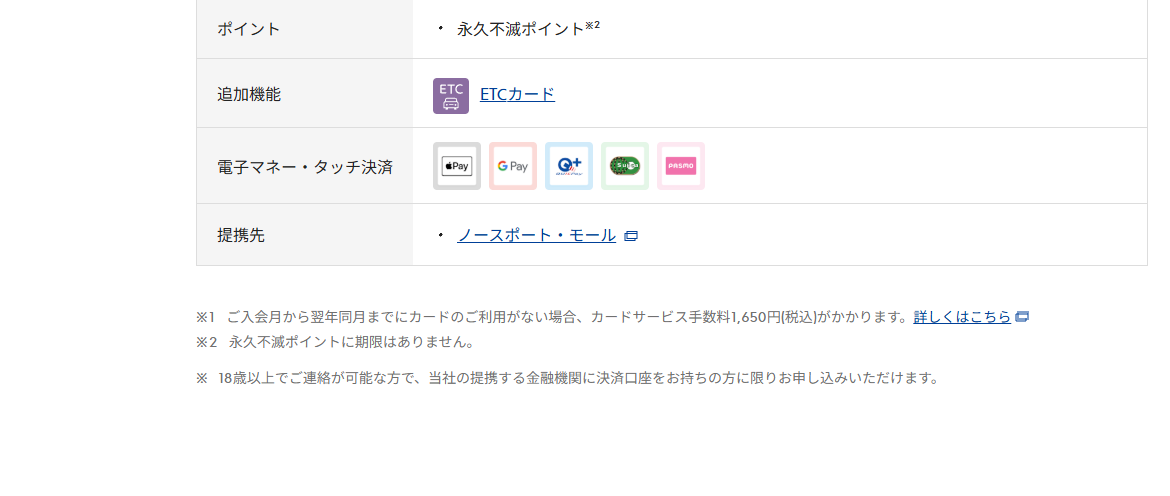Open the ETCカード link
This screenshot has width=1170, height=496.
click(x=517, y=94)
